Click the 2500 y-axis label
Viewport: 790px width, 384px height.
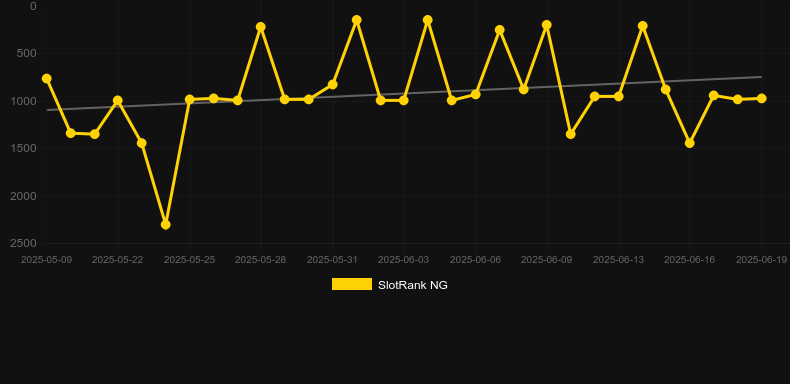click(24, 243)
